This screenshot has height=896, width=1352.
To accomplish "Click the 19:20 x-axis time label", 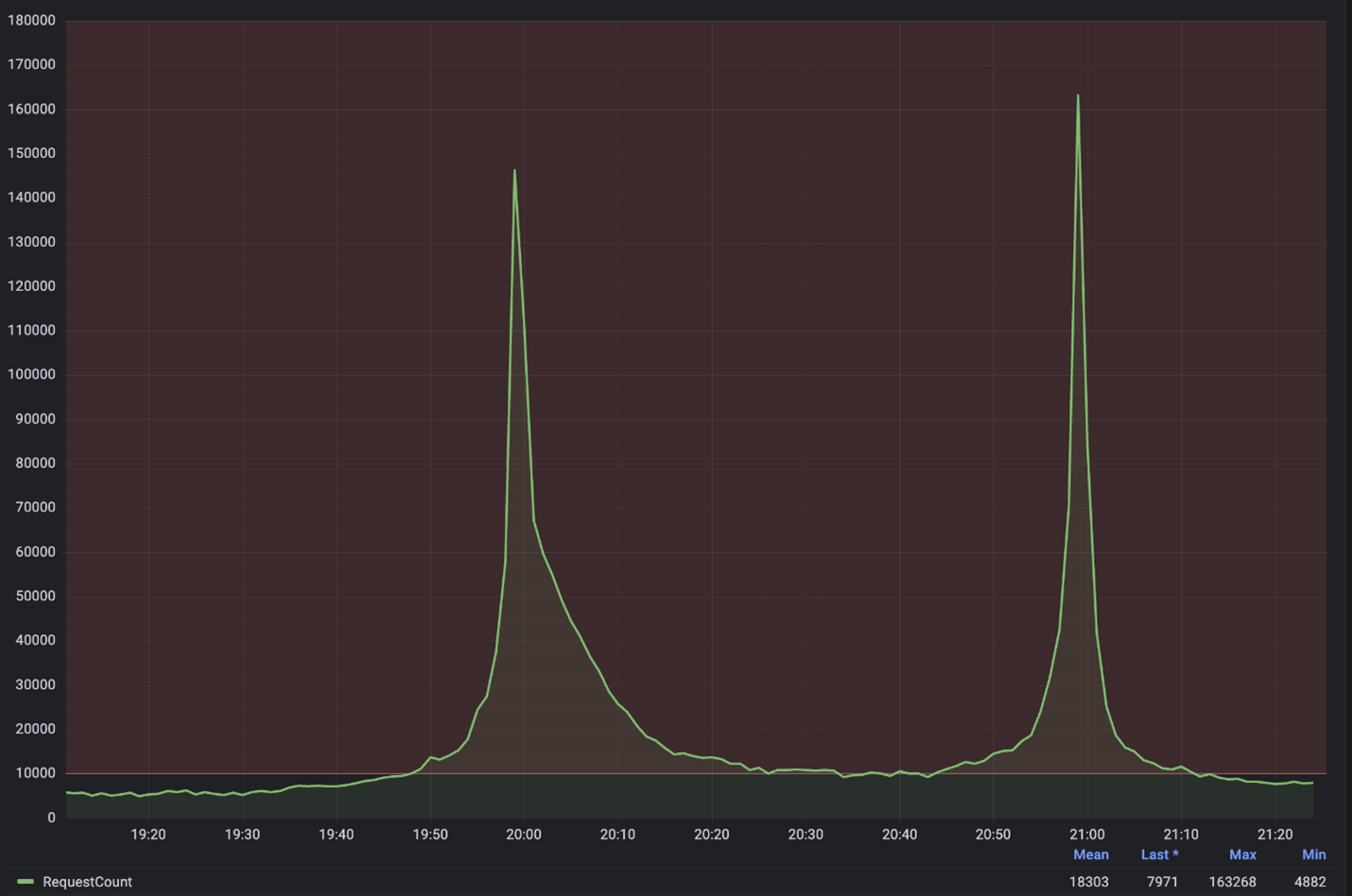I will pos(148,835).
